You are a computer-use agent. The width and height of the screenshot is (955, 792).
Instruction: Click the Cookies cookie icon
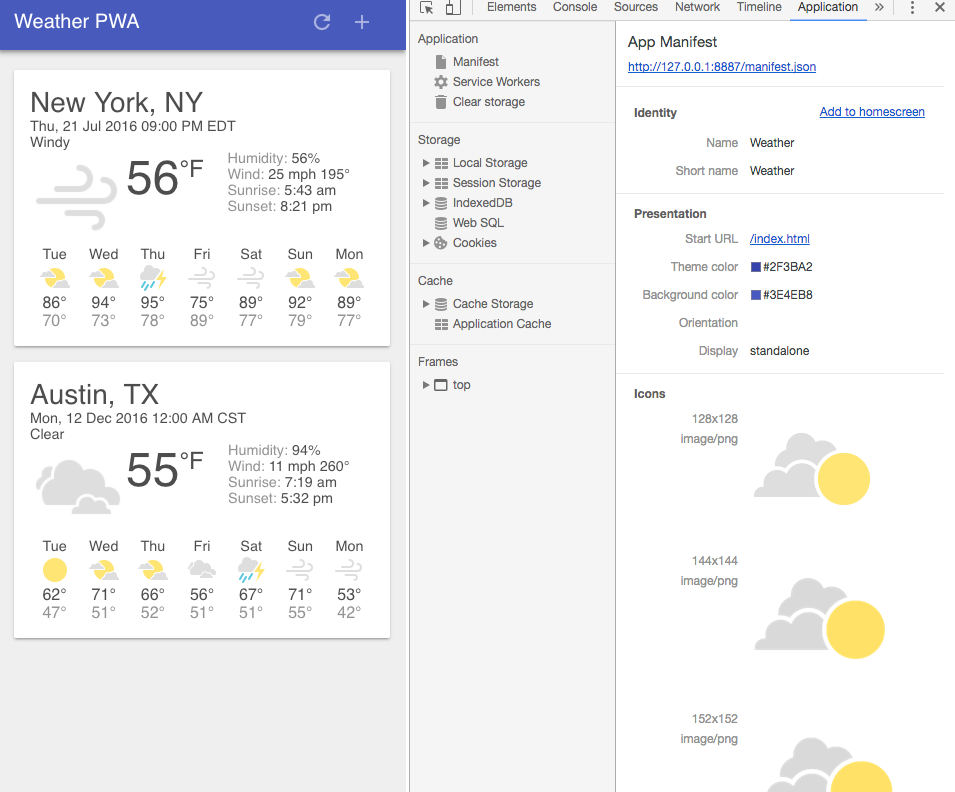coord(440,242)
